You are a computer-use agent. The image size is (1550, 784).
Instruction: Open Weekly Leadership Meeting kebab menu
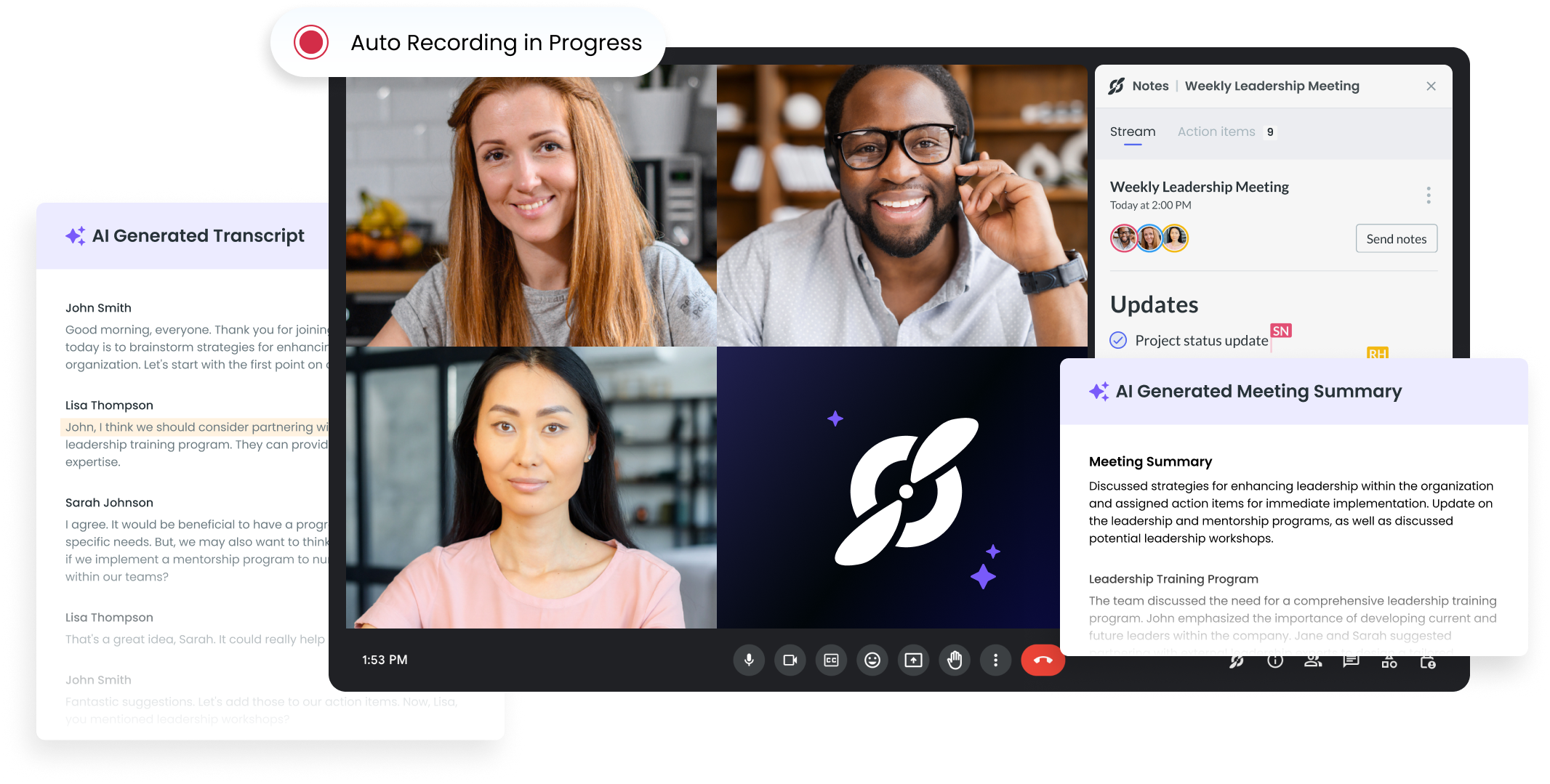[x=1429, y=195]
